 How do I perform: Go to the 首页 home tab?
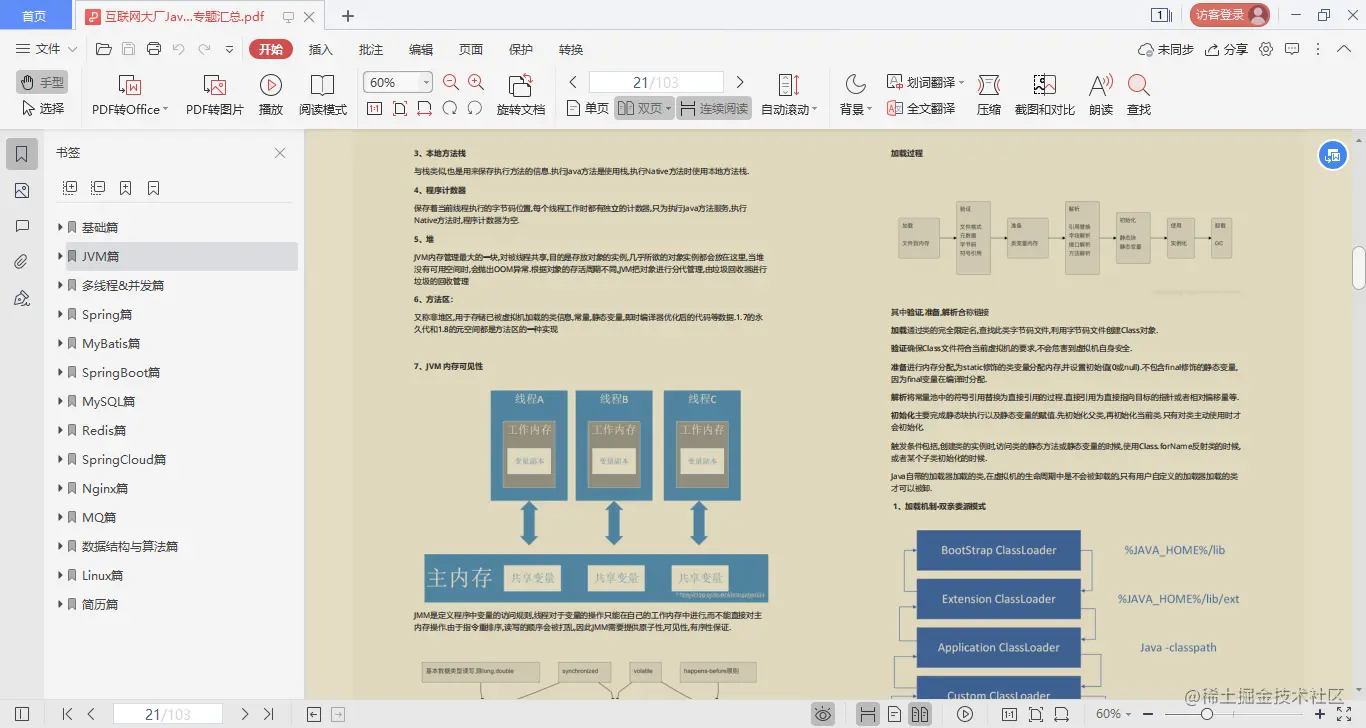coord(34,16)
